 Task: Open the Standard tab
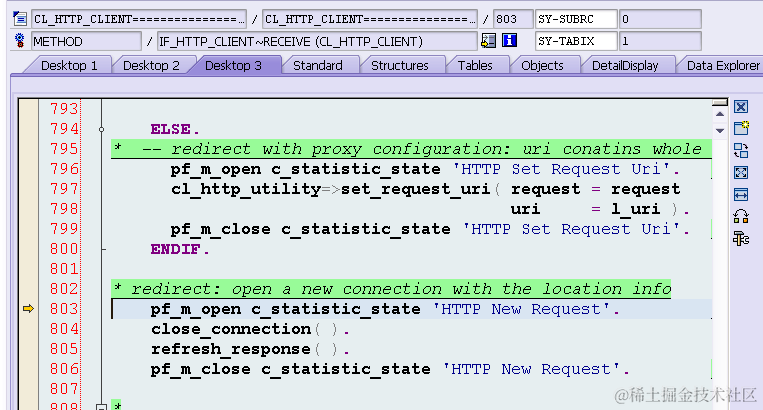tap(318, 66)
